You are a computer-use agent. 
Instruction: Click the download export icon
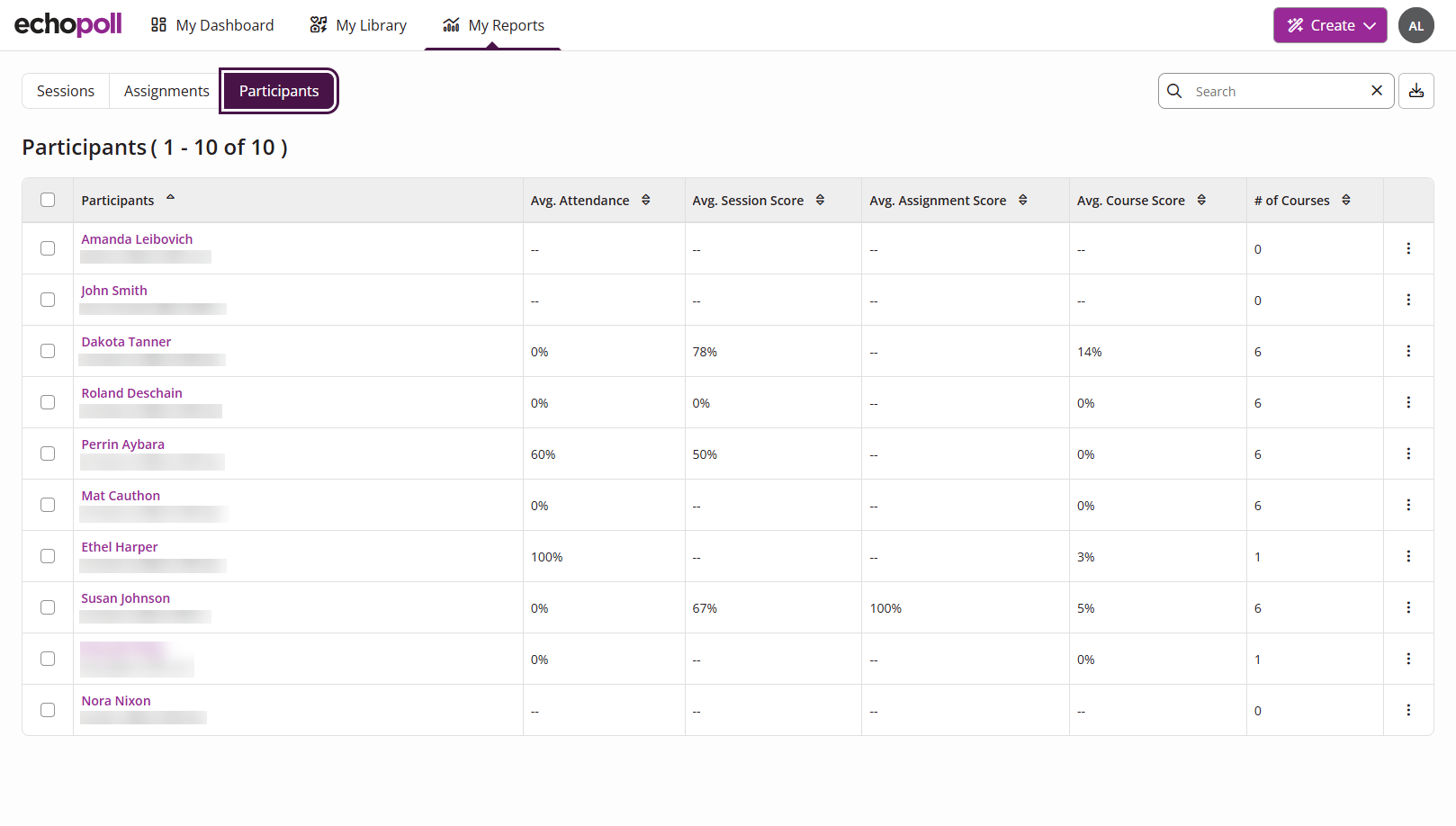click(x=1416, y=91)
